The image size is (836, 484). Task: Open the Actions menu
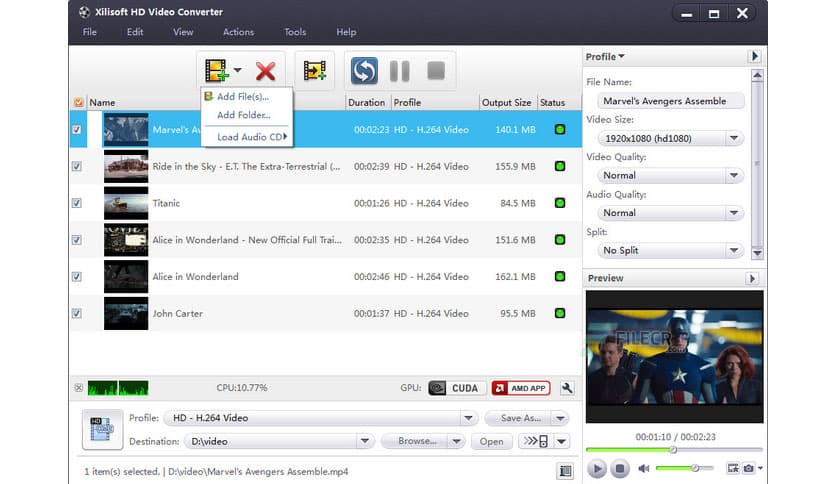[x=238, y=32]
